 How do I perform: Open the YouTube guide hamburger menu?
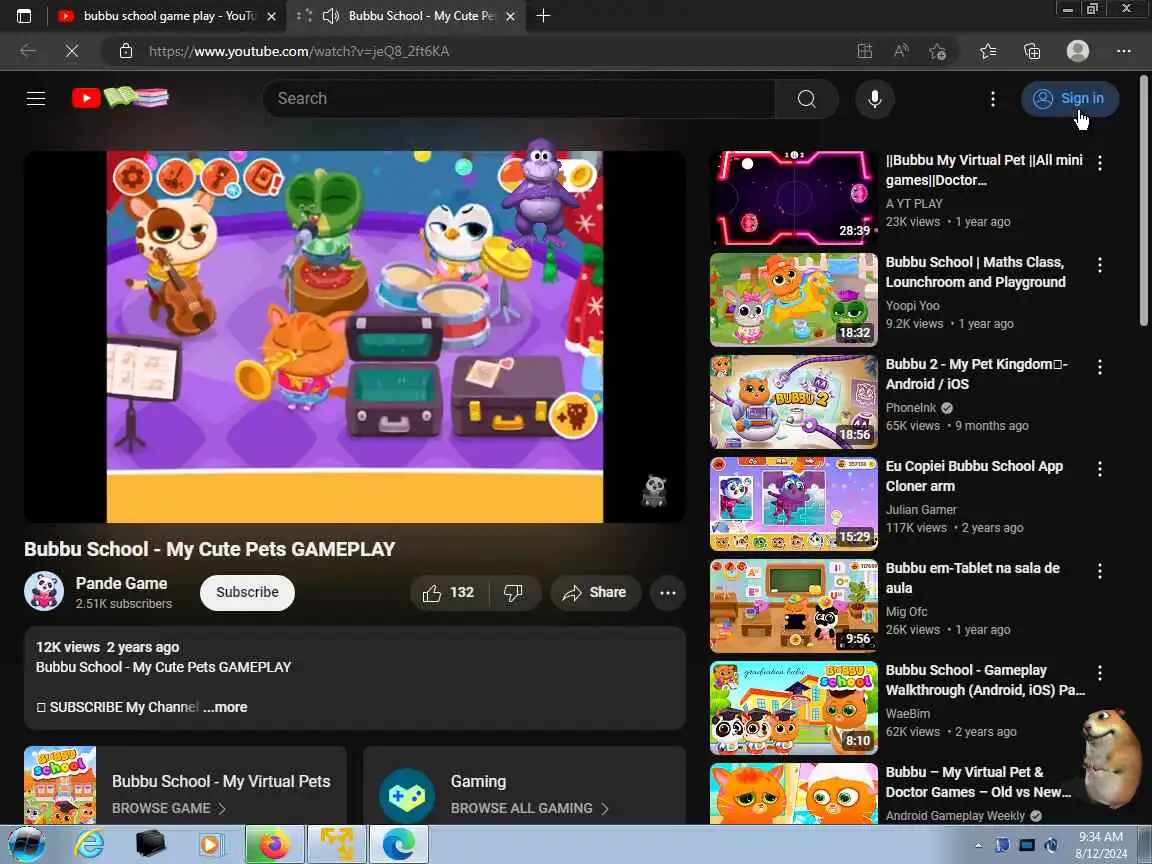point(36,98)
